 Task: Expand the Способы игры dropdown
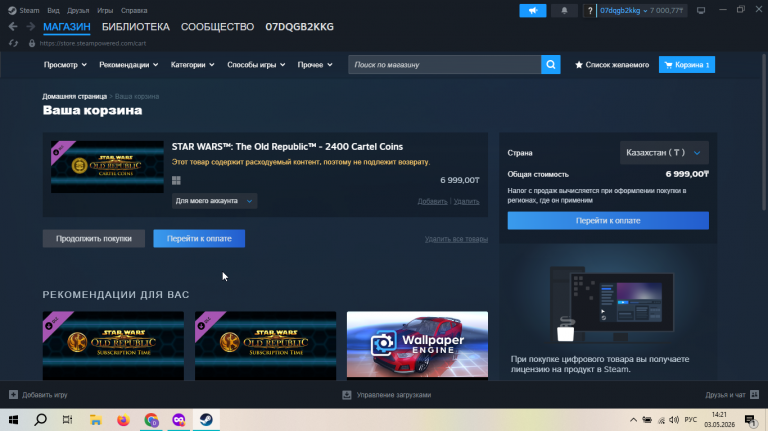[256, 65]
